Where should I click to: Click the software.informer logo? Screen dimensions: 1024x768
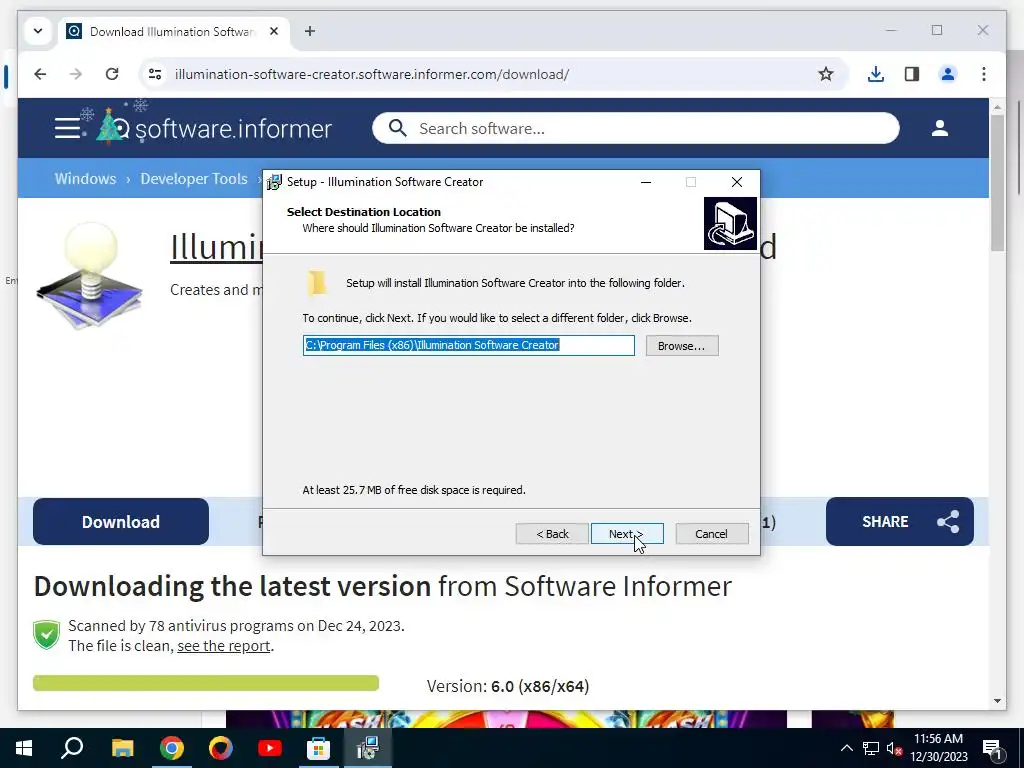click(214, 127)
